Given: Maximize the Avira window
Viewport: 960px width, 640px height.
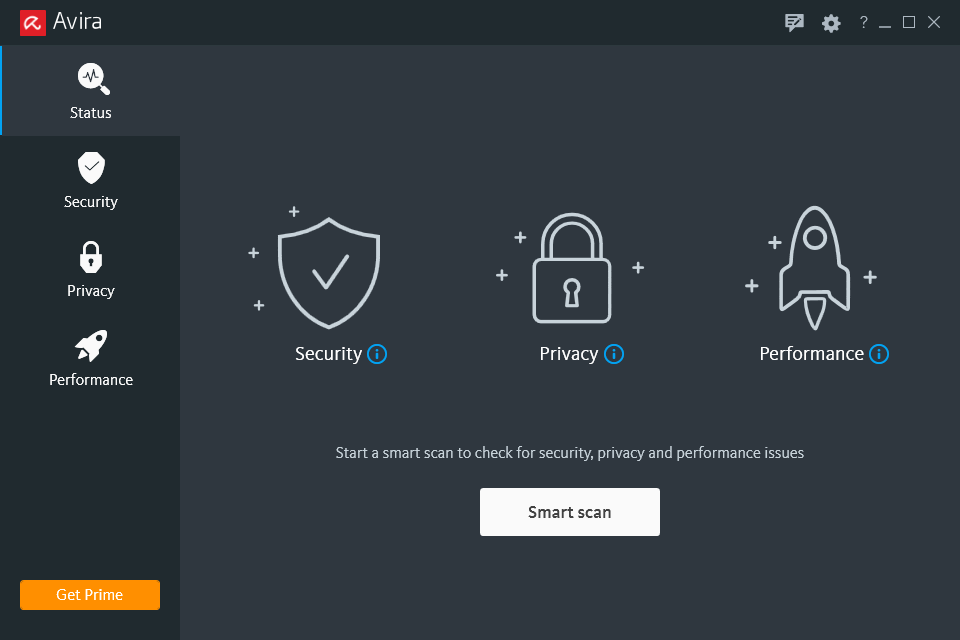Looking at the screenshot, I should click(909, 23).
